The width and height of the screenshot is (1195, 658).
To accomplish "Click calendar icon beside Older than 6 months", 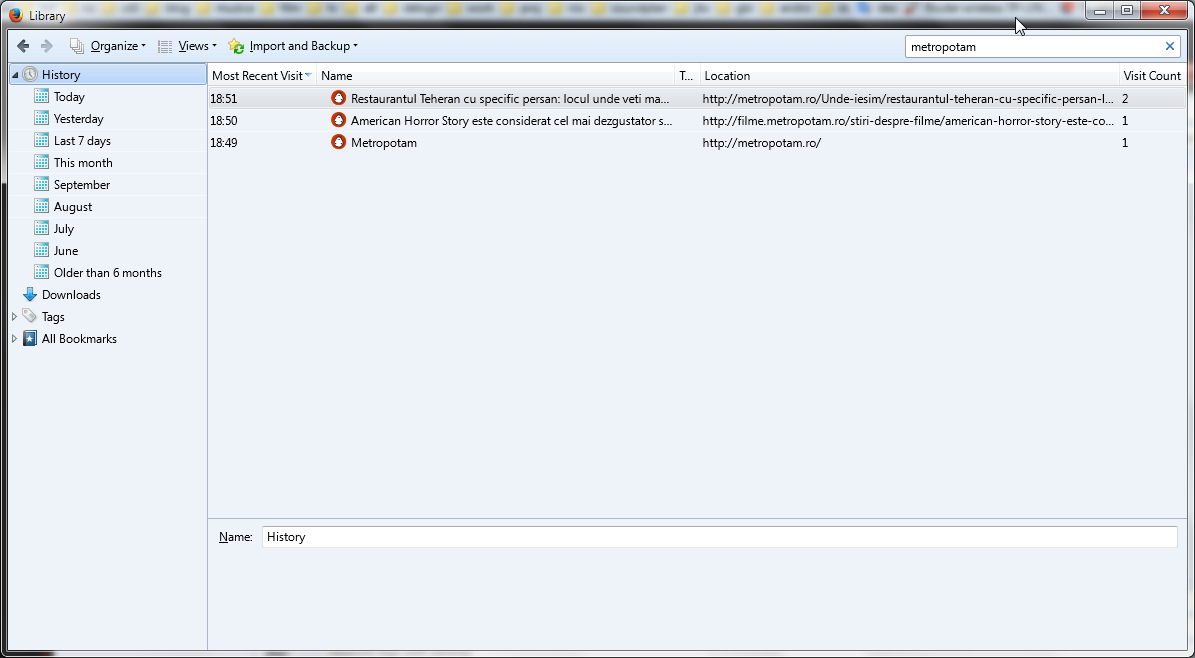I will 41,273.
